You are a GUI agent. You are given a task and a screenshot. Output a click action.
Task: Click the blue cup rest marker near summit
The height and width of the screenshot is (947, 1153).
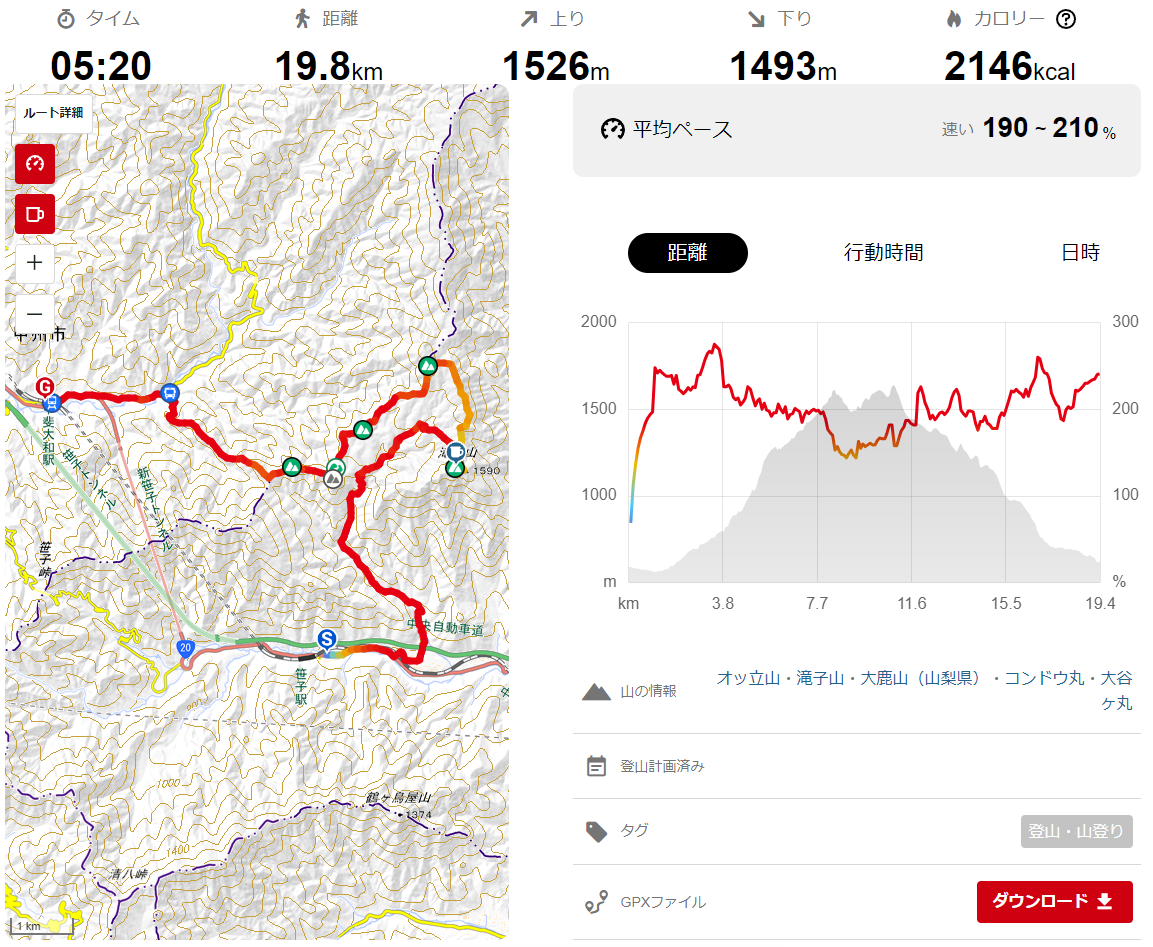pyautogui.click(x=456, y=451)
